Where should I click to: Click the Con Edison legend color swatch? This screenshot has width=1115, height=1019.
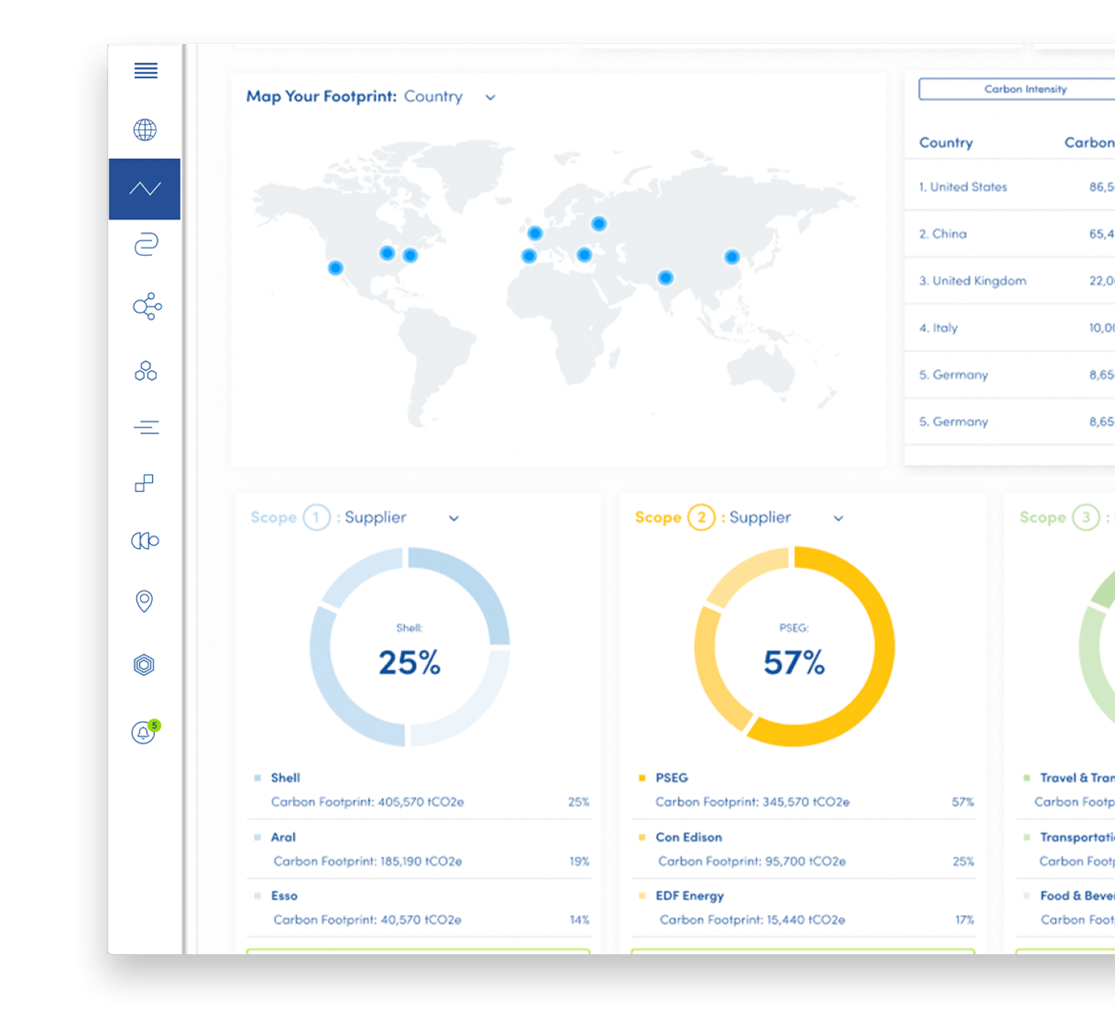[x=642, y=837]
